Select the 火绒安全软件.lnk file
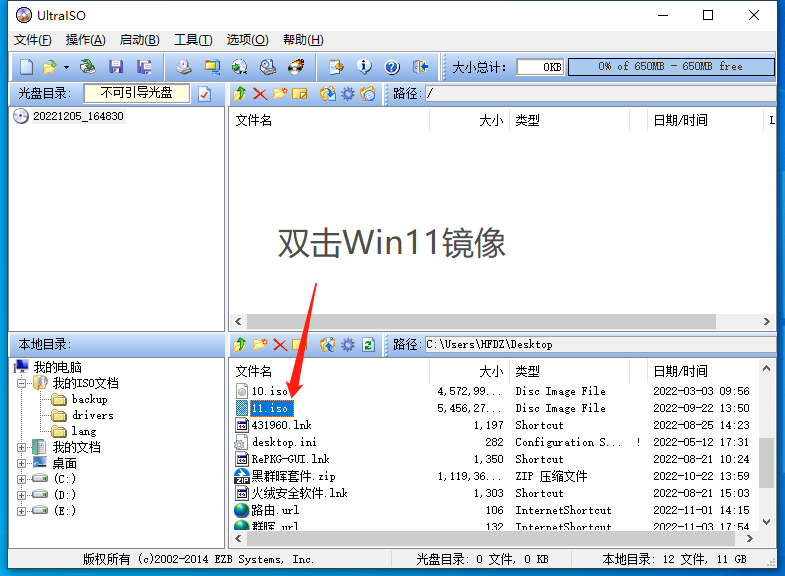Image resolution: width=785 pixels, height=576 pixels. (x=299, y=493)
